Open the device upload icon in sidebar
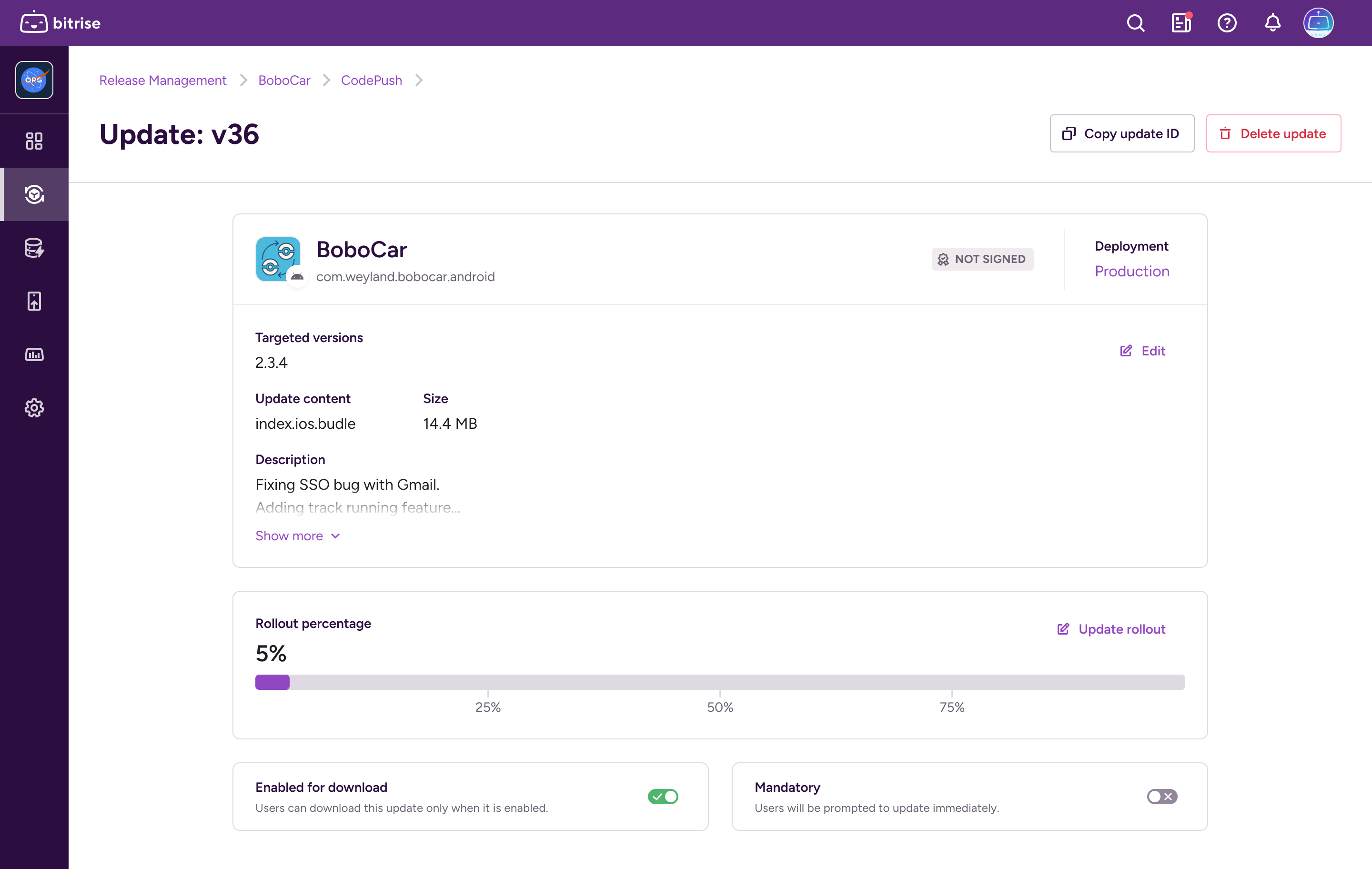This screenshot has width=1372, height=869. tap(34, 301)
